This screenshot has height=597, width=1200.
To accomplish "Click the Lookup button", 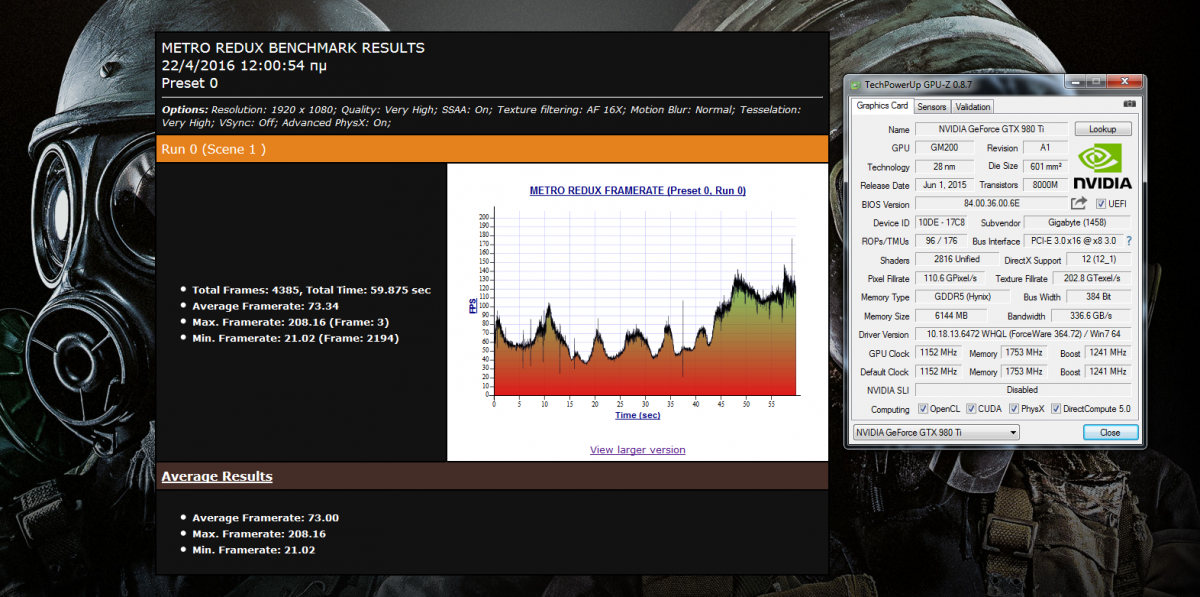I will click(1103, 129).
